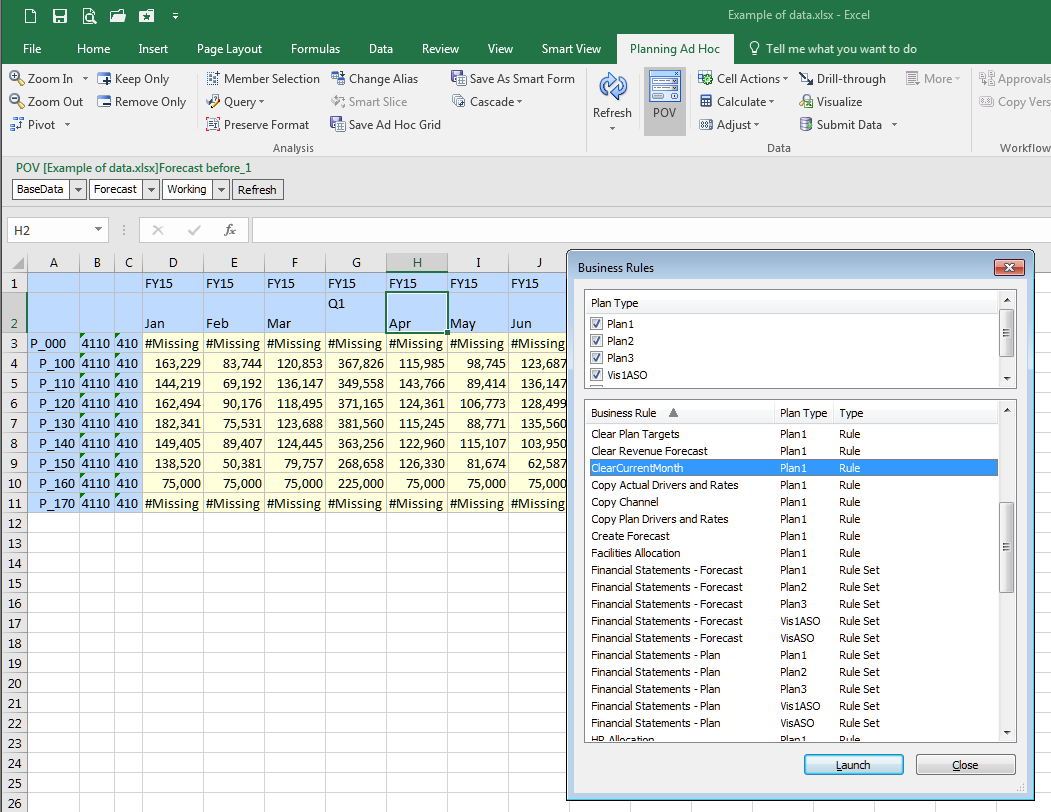Uncheck the Plan2 plan type
Image resolution: width=1051 pixels, height=812 pixels.
coord(597,341)
